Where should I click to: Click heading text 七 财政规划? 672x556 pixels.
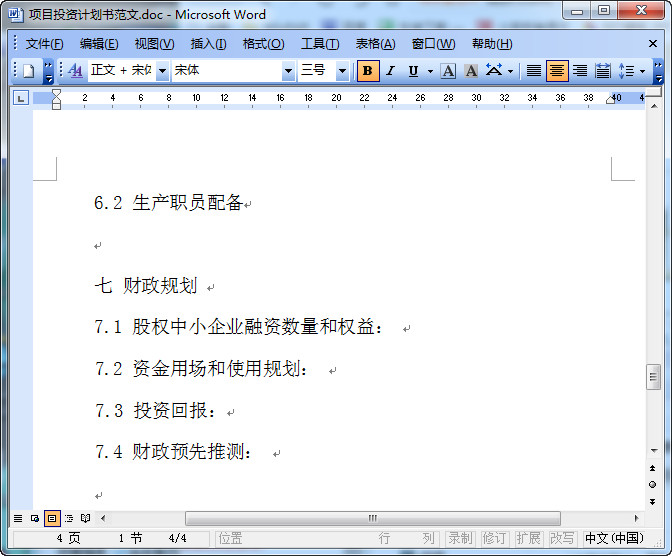tap(146, 286)
